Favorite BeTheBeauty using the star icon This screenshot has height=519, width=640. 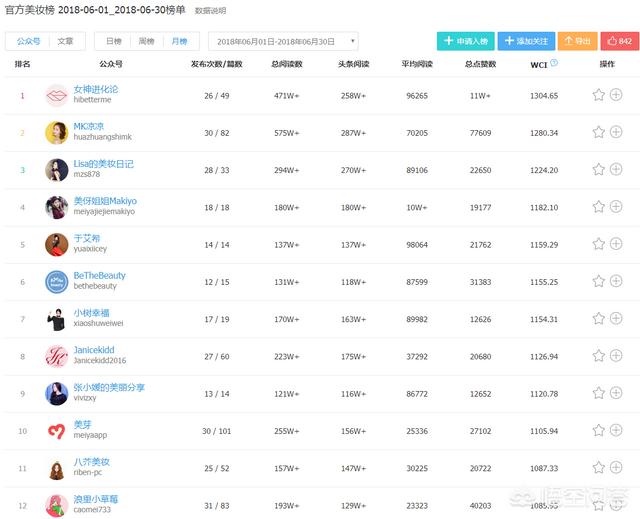[x=598, y=281]
